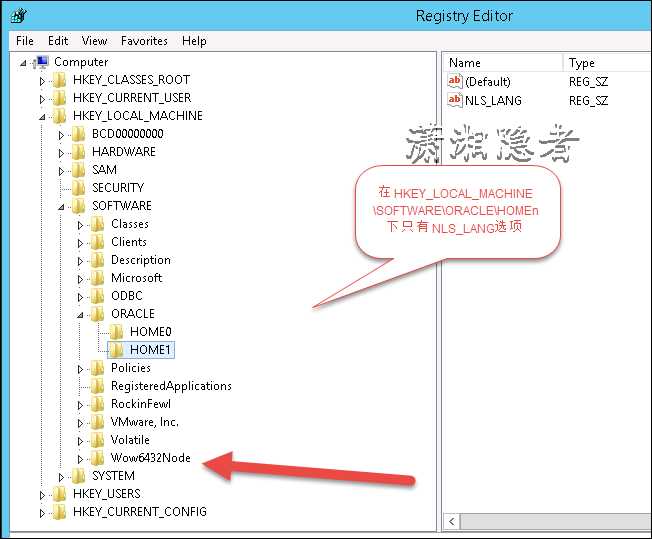Click the SOFTWARE folder icon

tap(79, 205)
